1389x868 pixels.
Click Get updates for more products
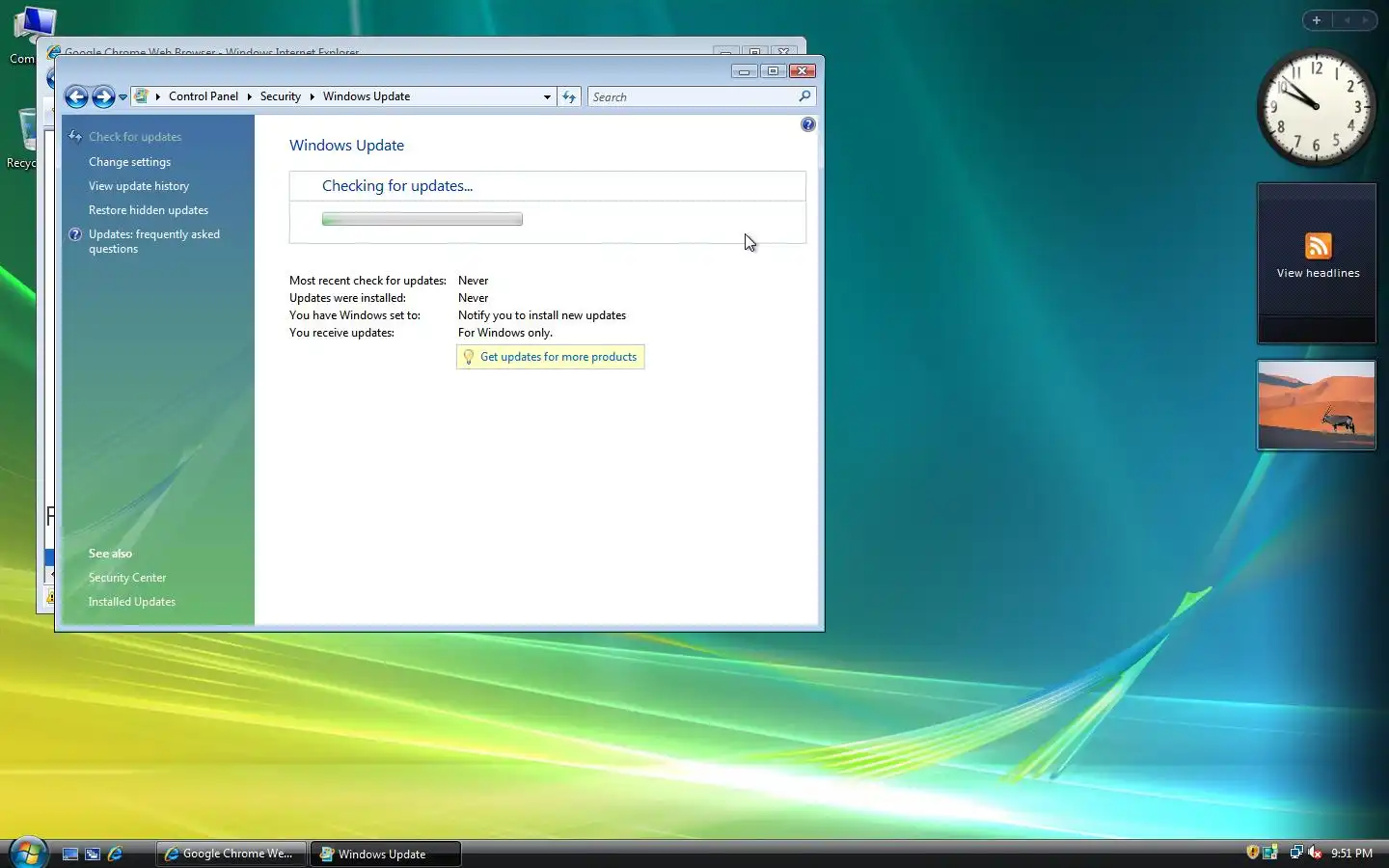tap(558, 357)
